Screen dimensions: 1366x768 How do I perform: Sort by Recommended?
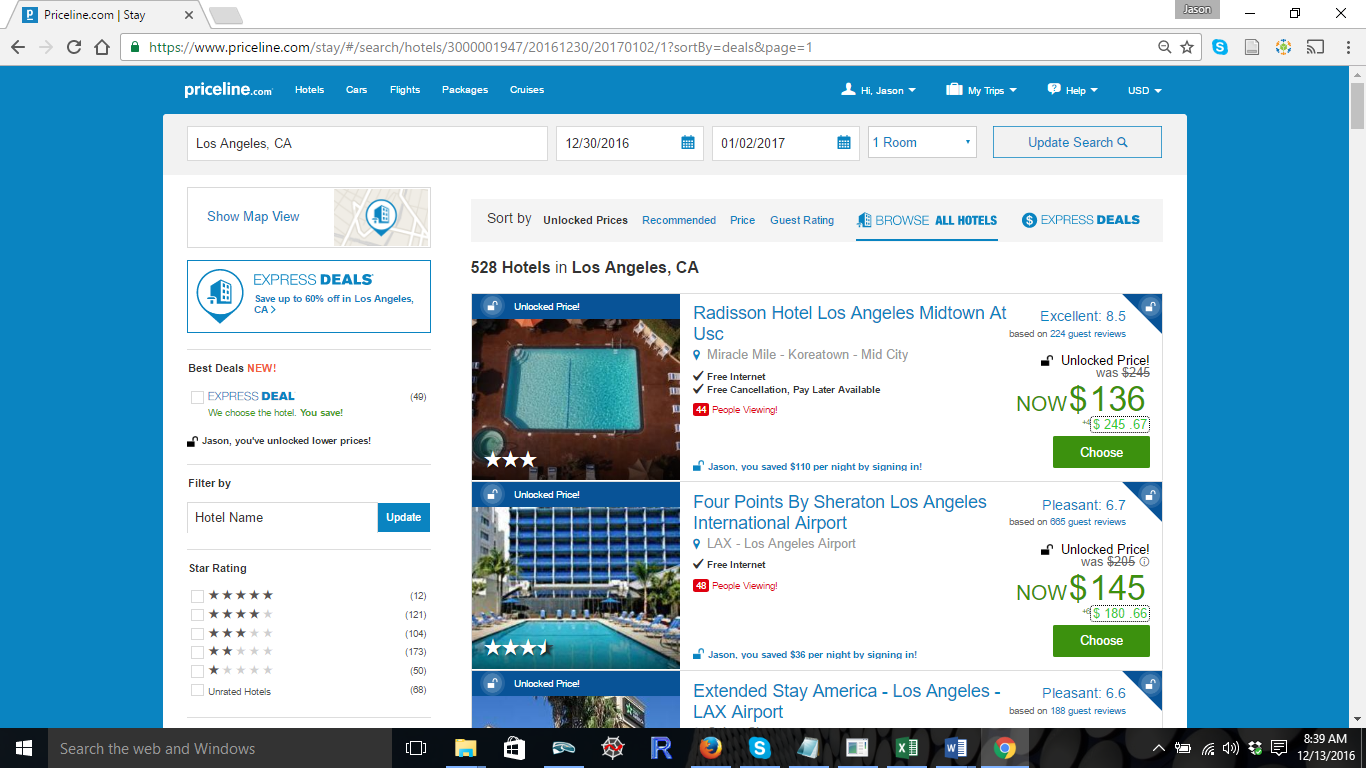[x=679, y=220]
